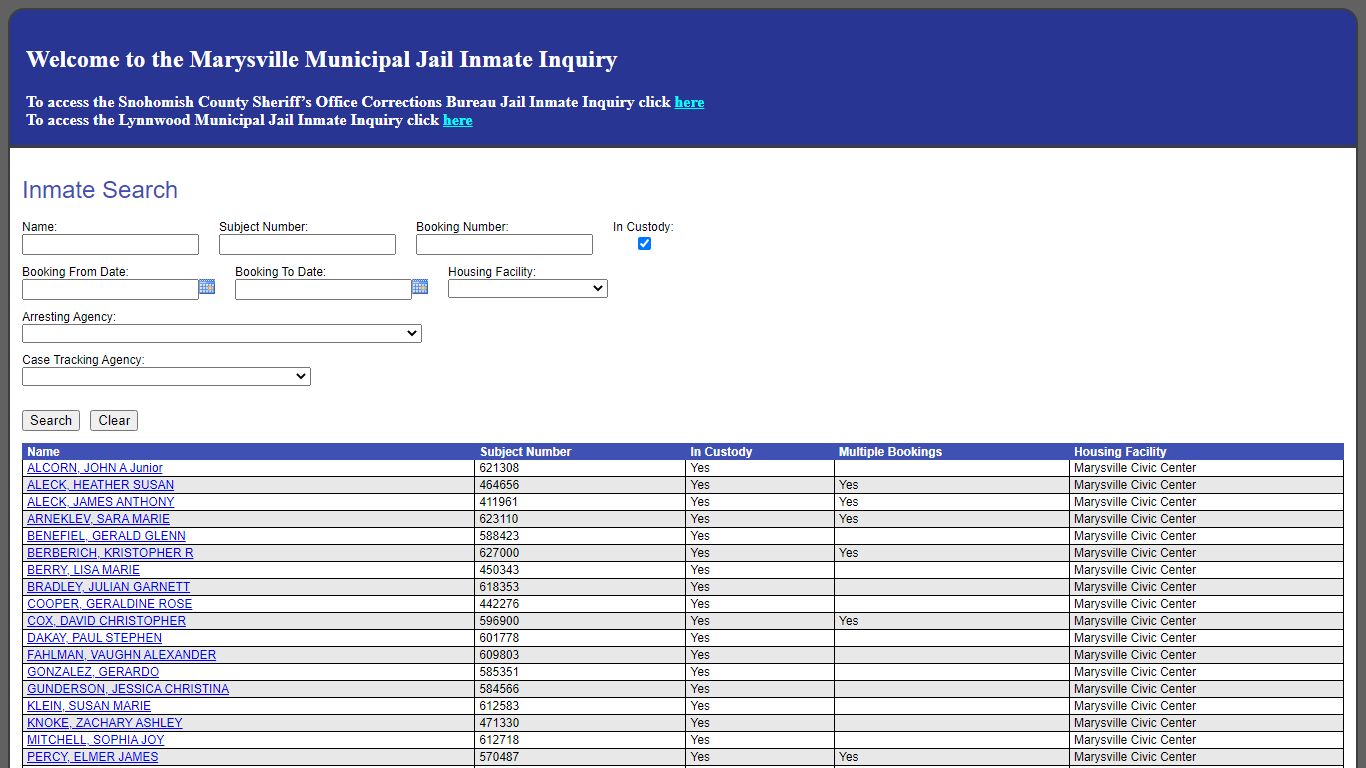This screenshot has height=768, width=1366.
Task: Open inmate BRADLEY, JULIAN GARNETT
Action: click(108, 587)
